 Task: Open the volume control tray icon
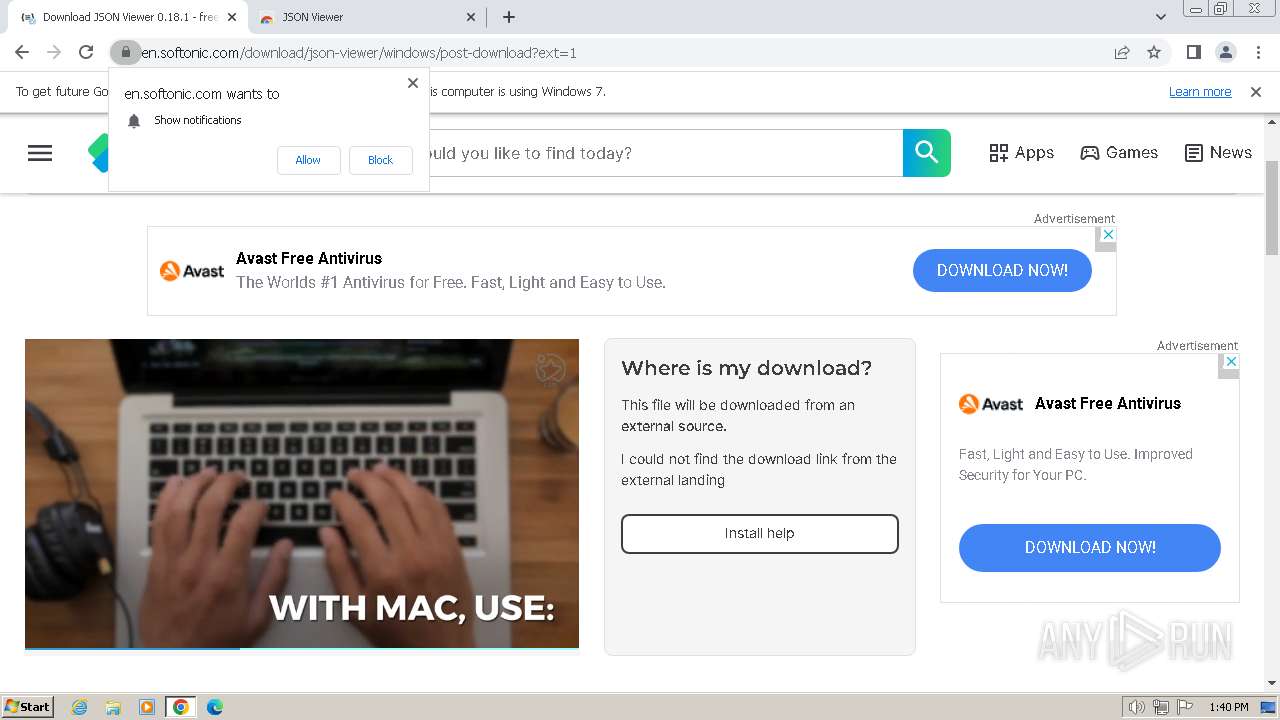[x=1137, y=707]
